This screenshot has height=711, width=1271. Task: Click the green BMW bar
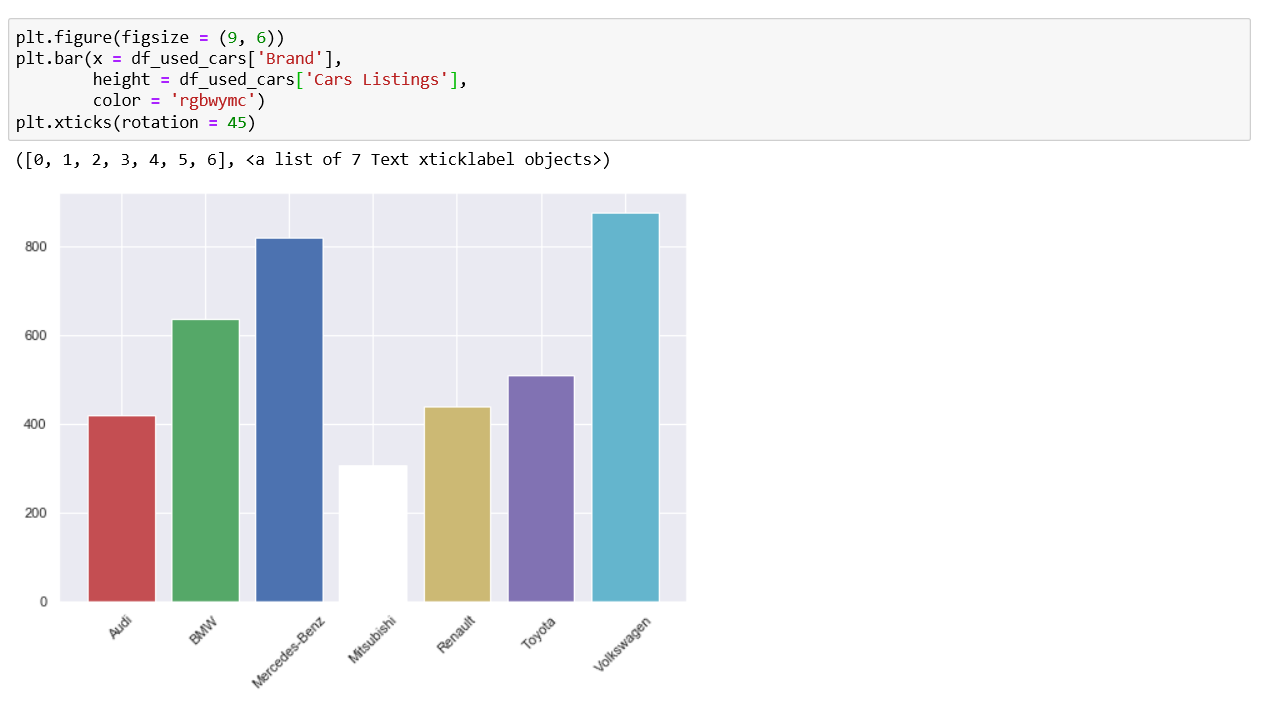[206, 460]
